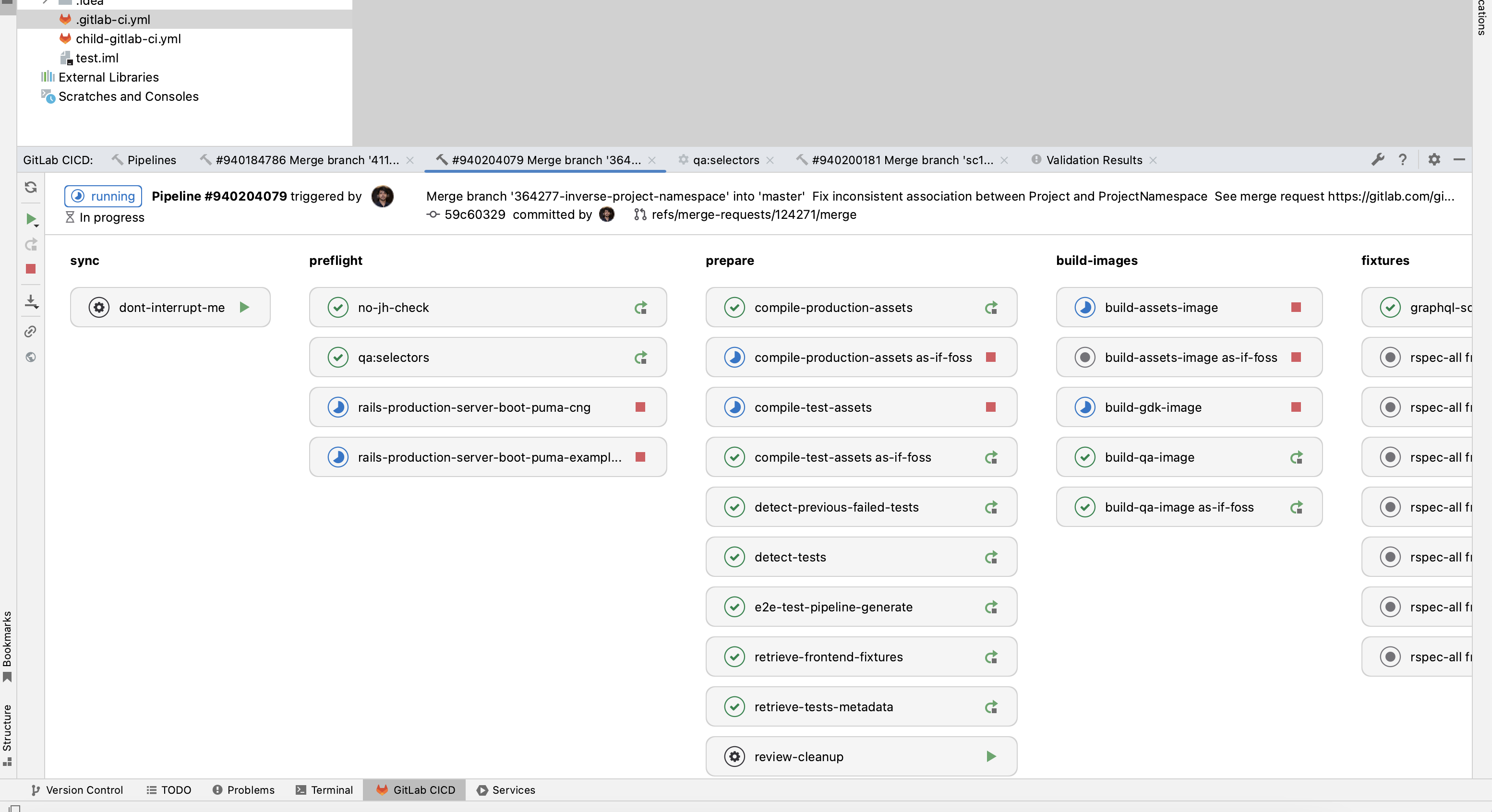This screenshot has width=1492, height=812.
Task: Open the Services tool window
Action: [505, 790]
